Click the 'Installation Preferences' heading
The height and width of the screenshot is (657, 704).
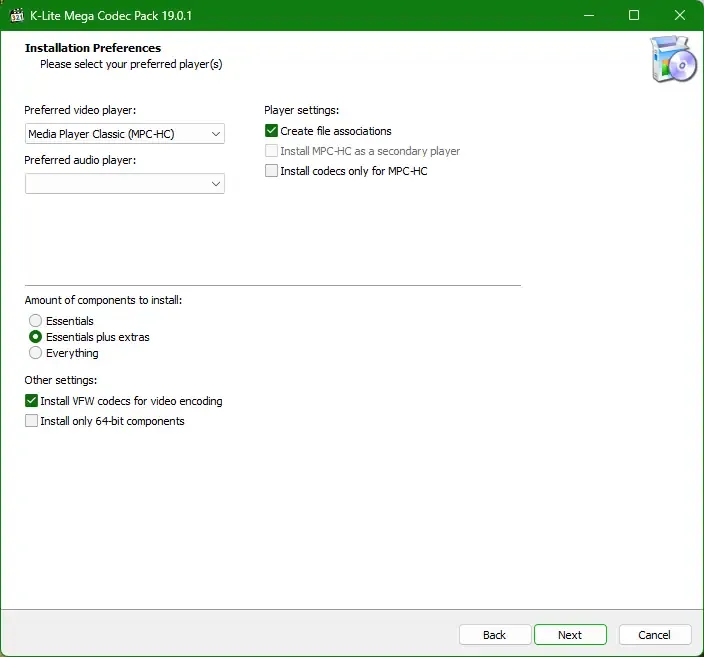click(x=93, y=48)
